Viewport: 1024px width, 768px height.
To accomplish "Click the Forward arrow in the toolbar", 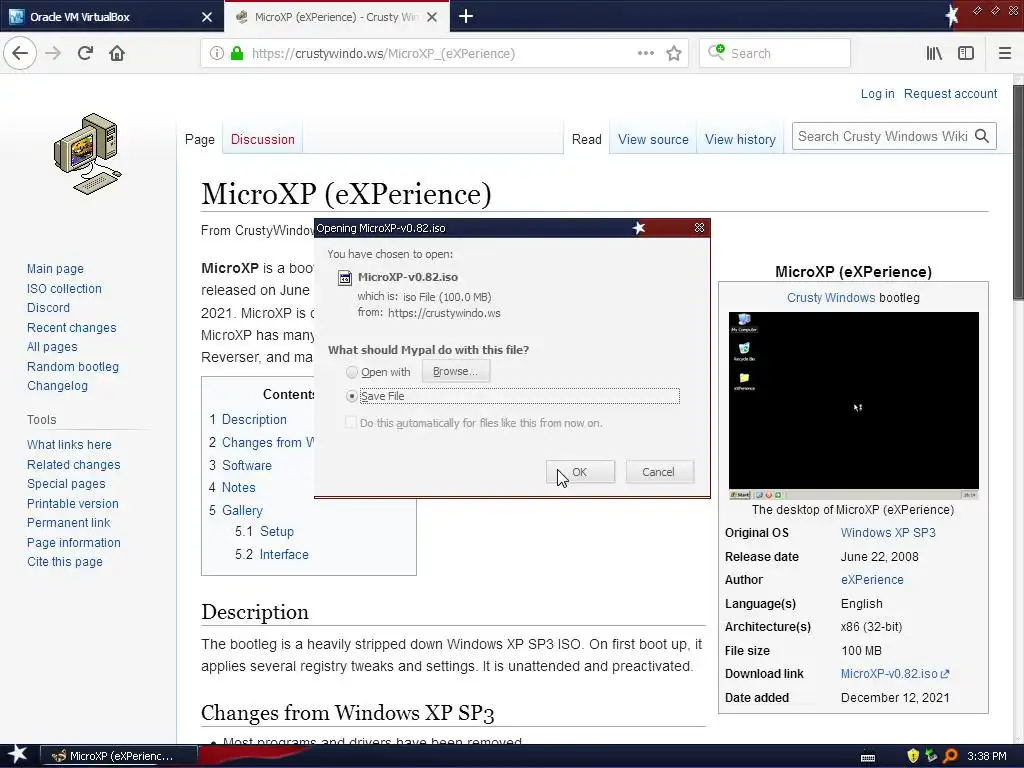I will [x=53, y=53].
